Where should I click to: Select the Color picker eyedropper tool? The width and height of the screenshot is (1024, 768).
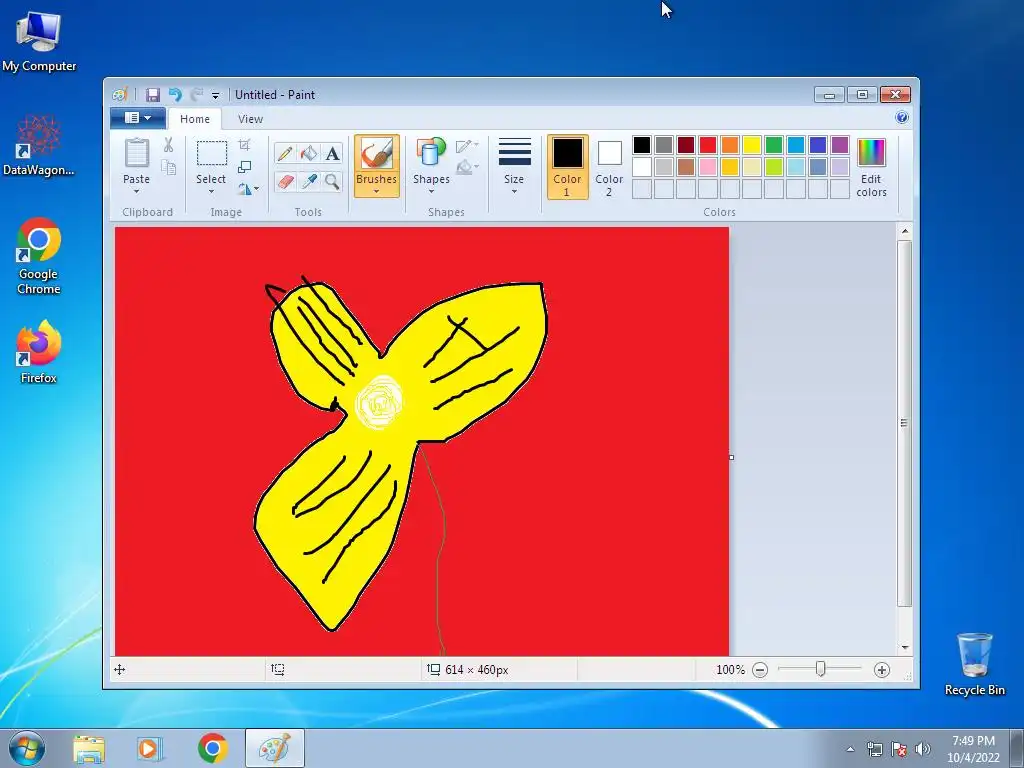[308, 181]
